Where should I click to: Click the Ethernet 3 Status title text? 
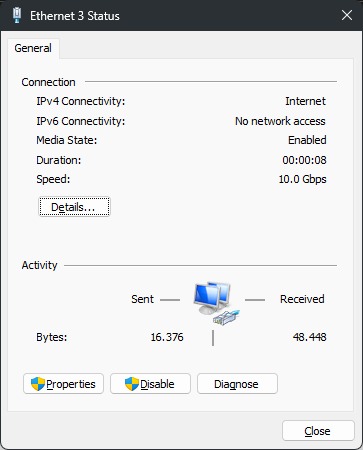tap(75, 16)
